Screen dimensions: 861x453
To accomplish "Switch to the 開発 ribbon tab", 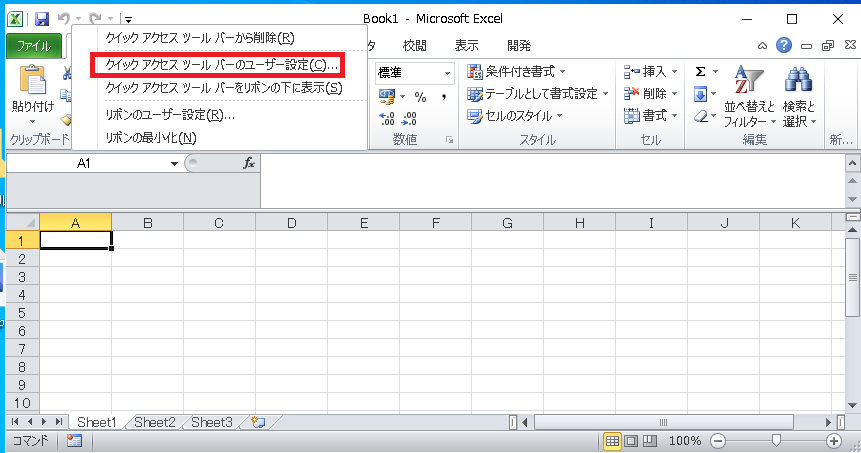I will 519,46.
